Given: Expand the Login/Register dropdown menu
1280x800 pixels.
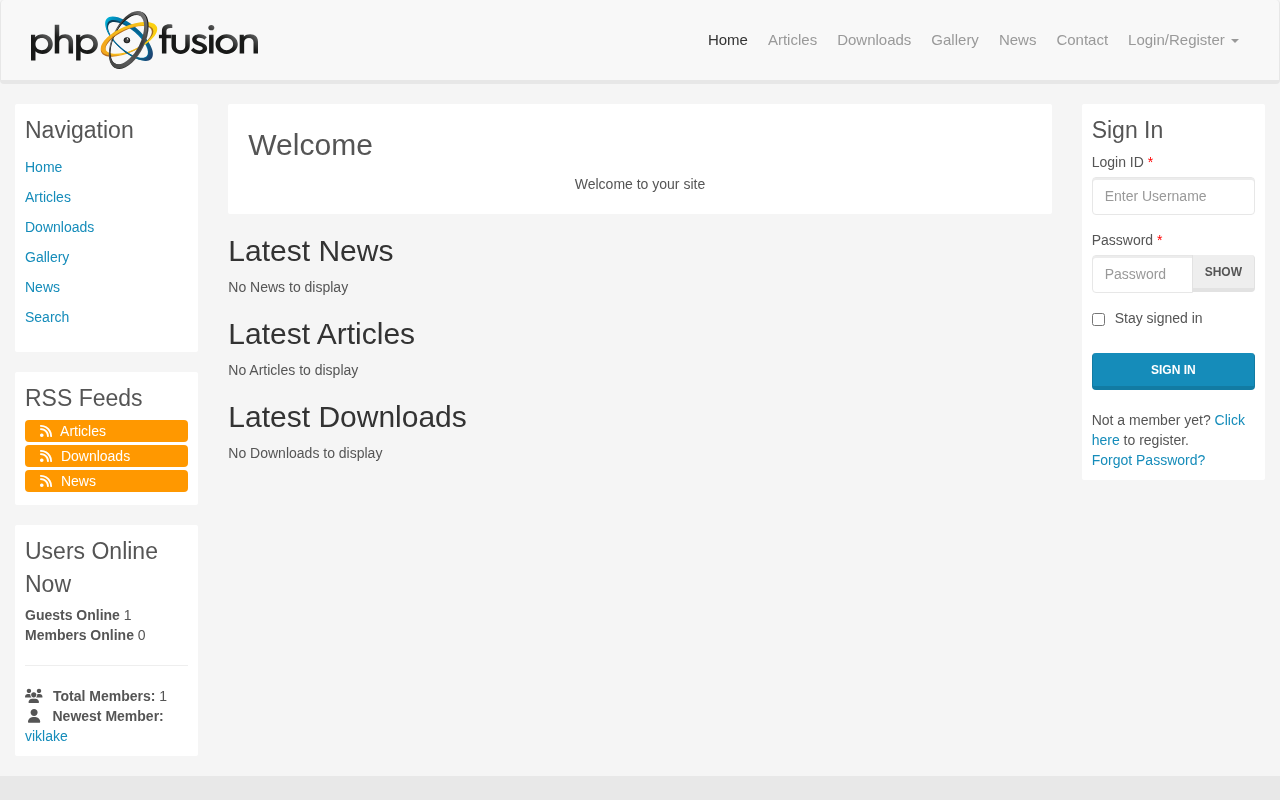Looking at the screenshot, I should click(1182, 40).
